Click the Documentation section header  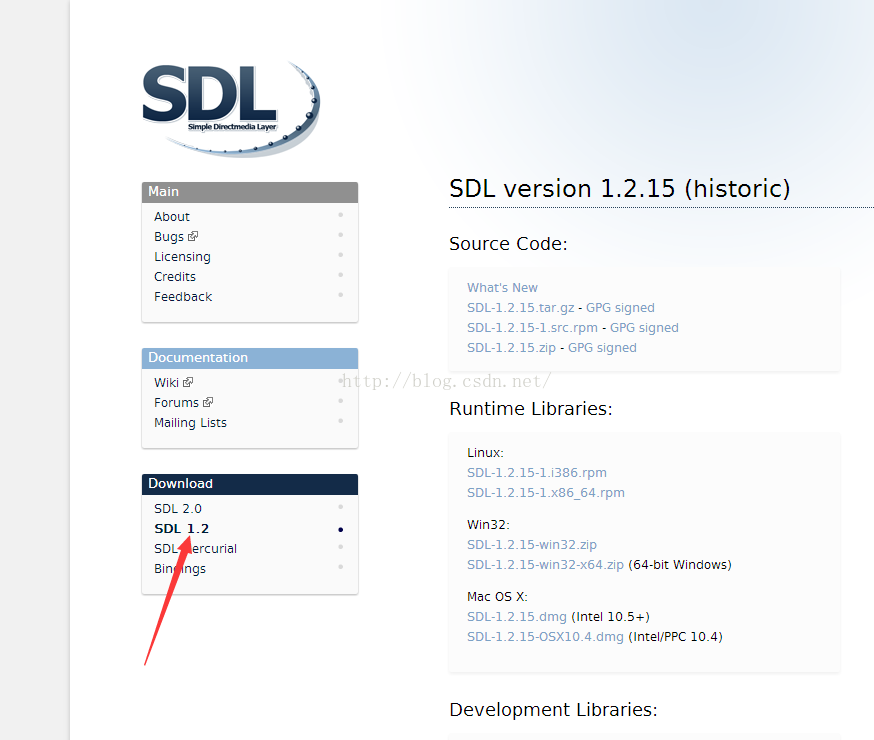click(x=250, y=358)
